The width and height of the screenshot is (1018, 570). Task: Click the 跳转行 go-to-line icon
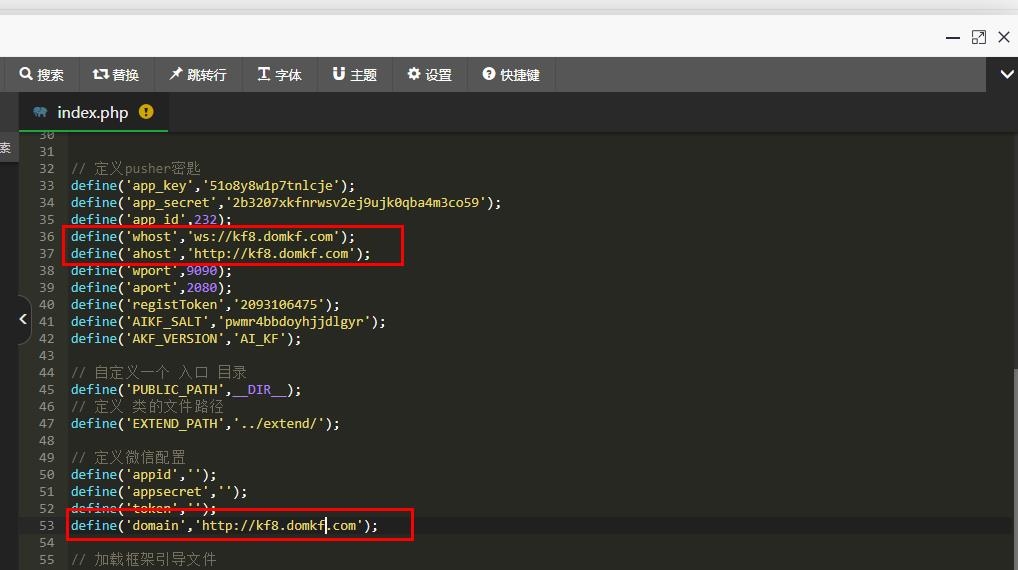point(176,74)
